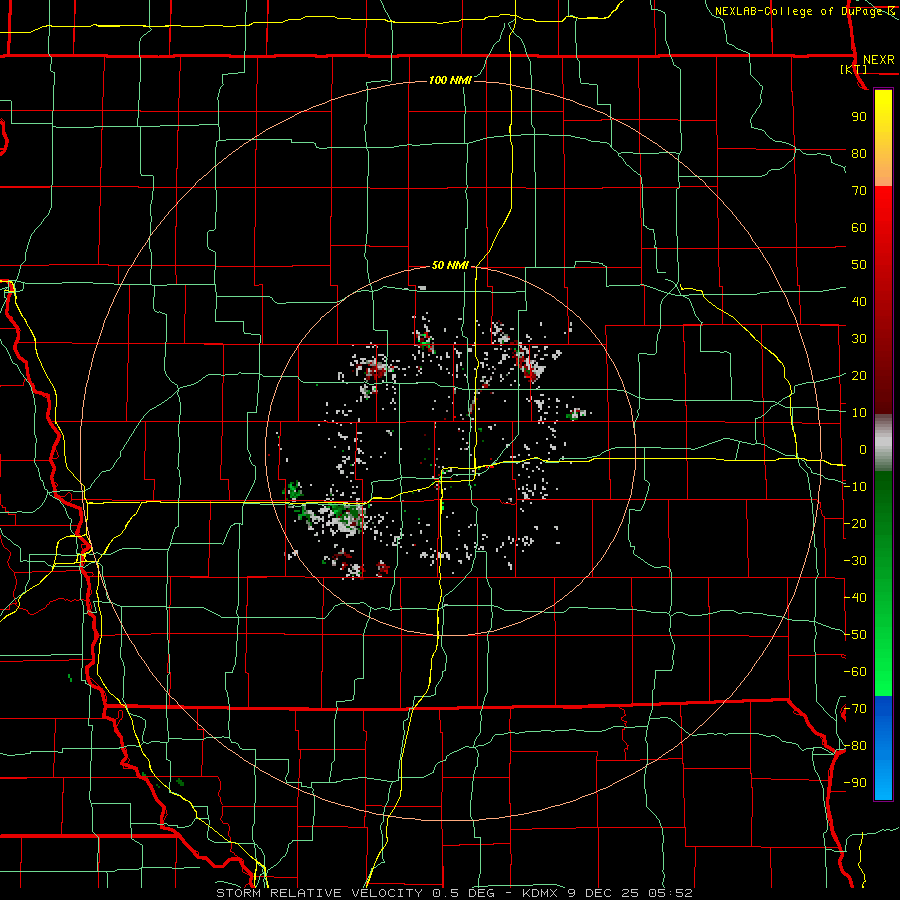Click the positive 30 knot scale value
900x900 pixels.
859,339
